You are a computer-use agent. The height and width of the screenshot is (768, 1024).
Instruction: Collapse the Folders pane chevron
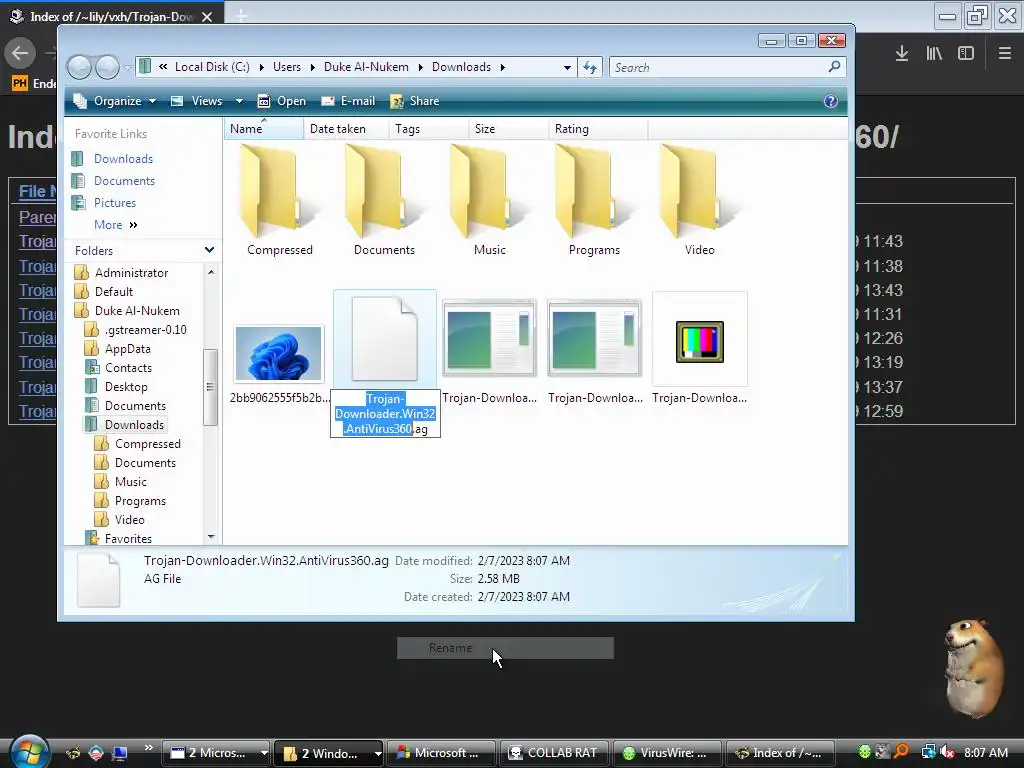(x=209, y=250)
